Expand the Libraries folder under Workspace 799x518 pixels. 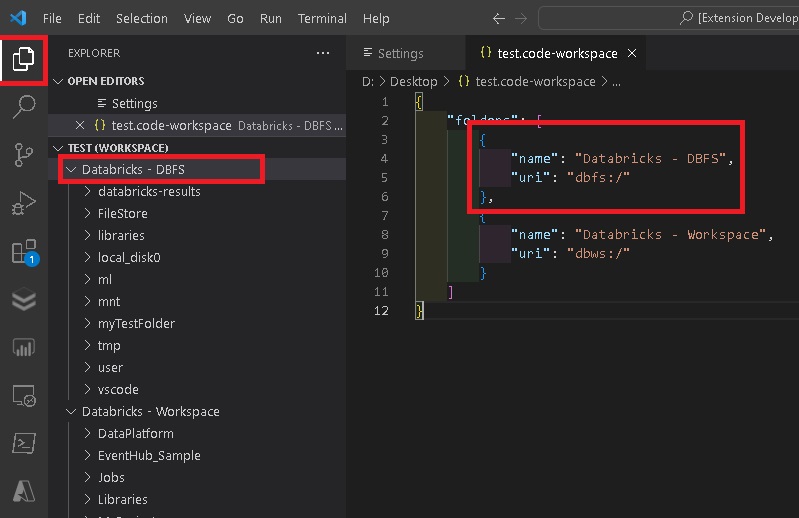[x=88, y=499]
